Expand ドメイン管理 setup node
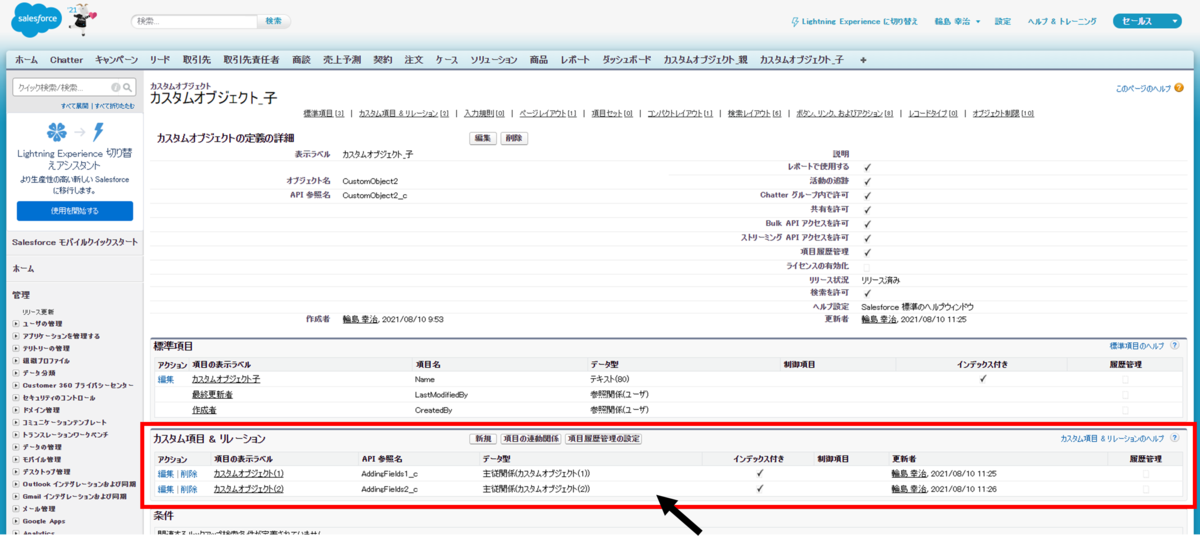1200x536 pixels. (15, 409)
